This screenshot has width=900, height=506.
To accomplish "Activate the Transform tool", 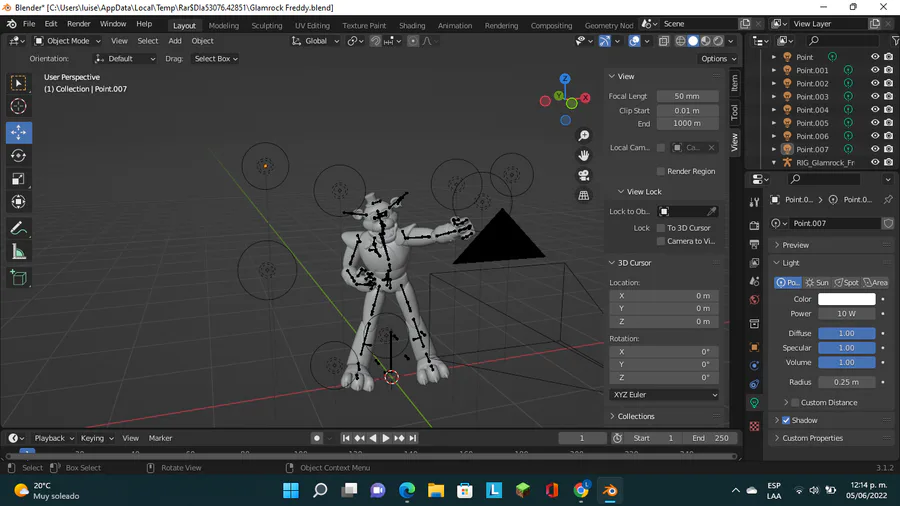I will click(x=18, y=201).
